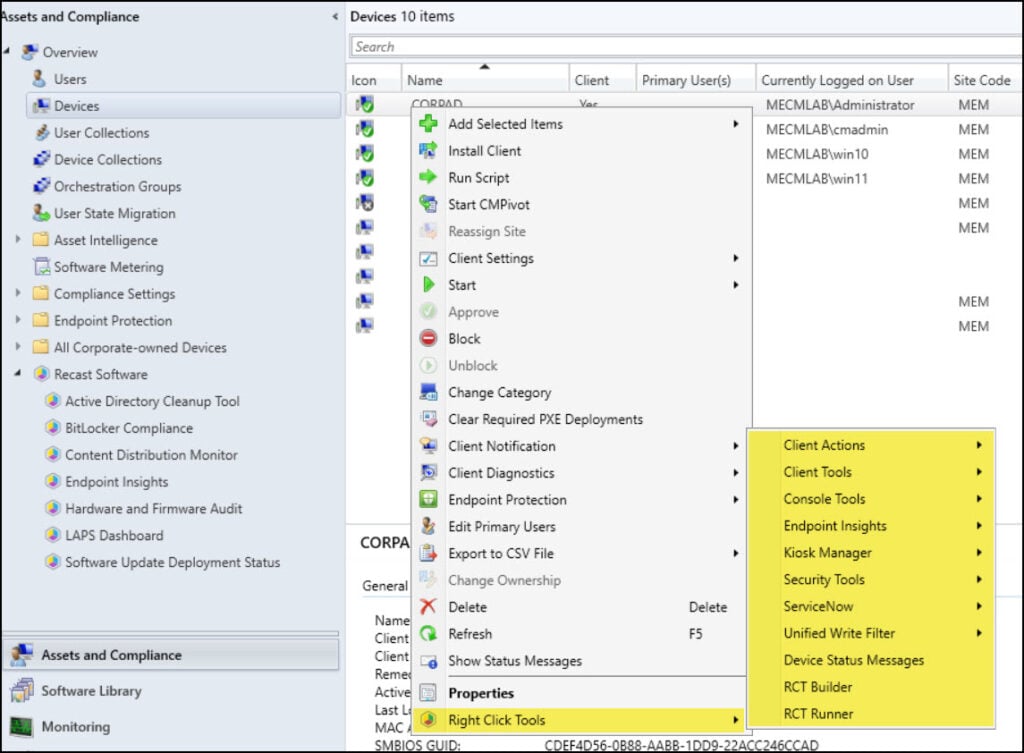
Task: Click the Client Settings checkbox-style icon
Action: click(x=428, y=258)
